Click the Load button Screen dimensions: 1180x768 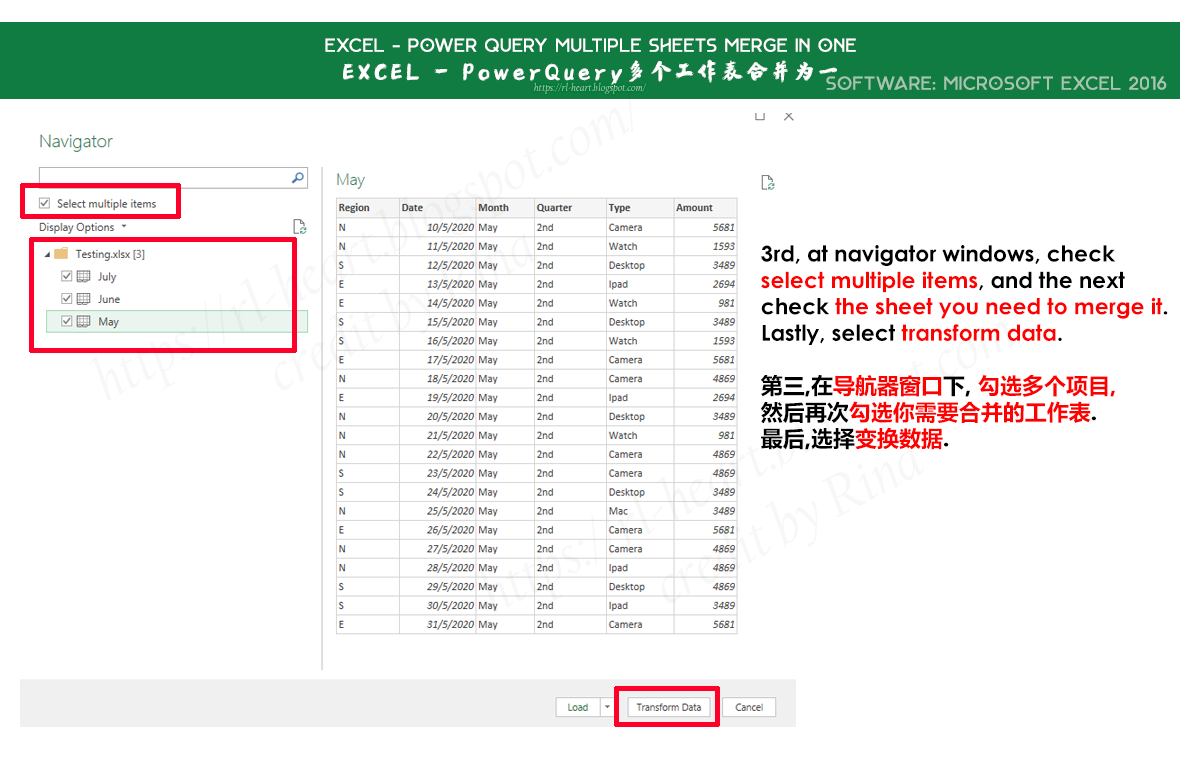click(577, 707)
